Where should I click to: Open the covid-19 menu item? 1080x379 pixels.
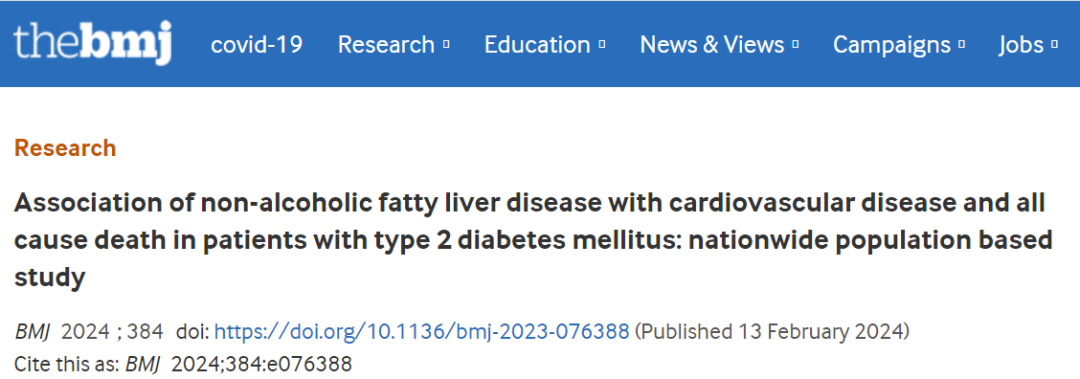(x=256, y=45)
